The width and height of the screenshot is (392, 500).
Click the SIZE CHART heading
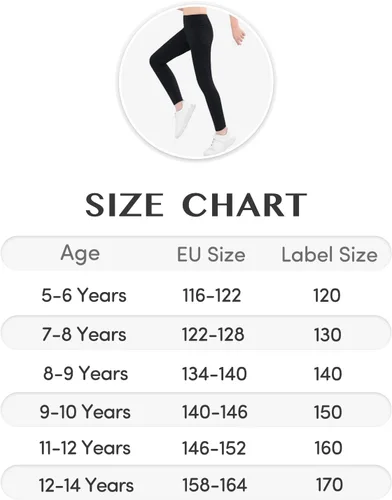196,205
